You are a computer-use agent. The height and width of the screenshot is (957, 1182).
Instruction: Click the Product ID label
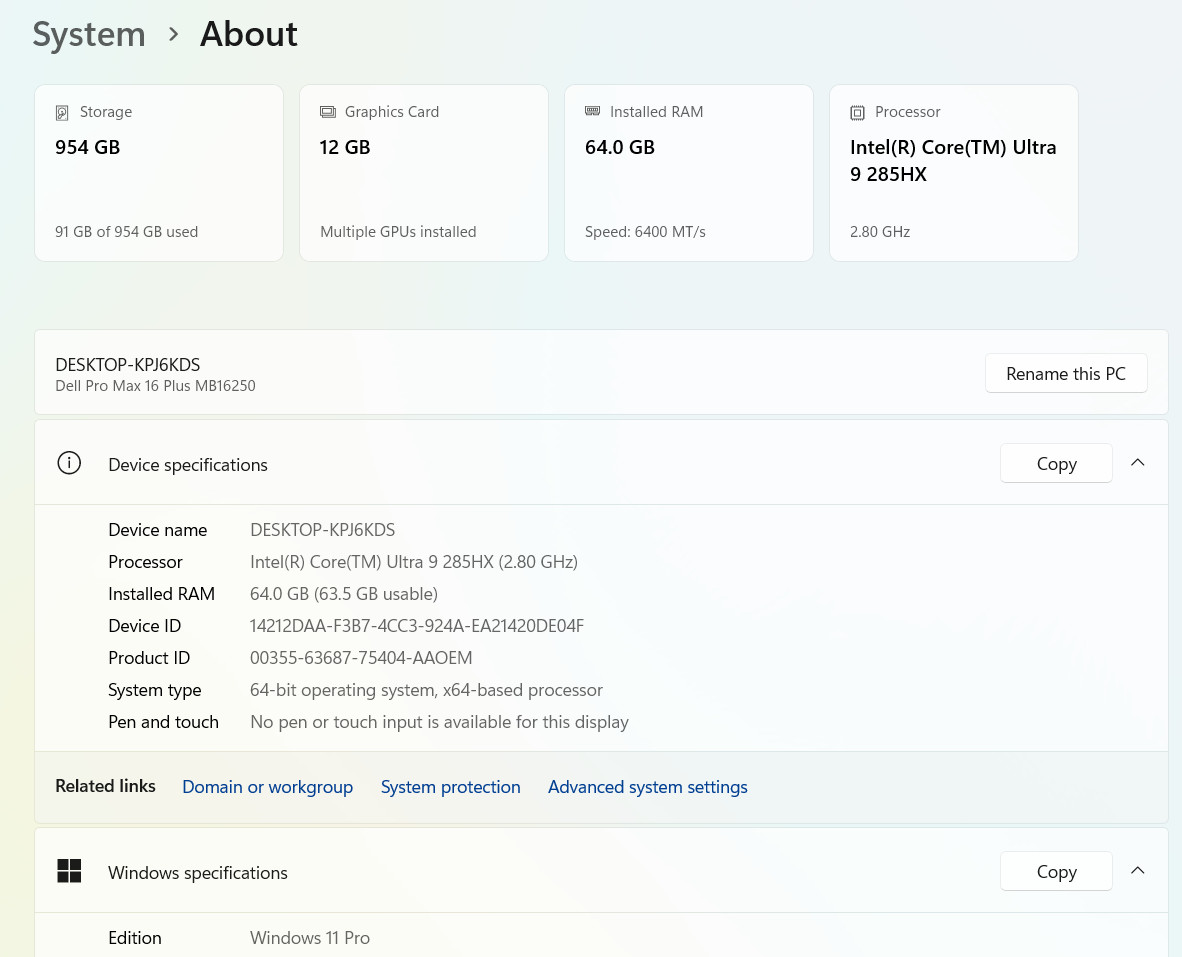point(149,658)
